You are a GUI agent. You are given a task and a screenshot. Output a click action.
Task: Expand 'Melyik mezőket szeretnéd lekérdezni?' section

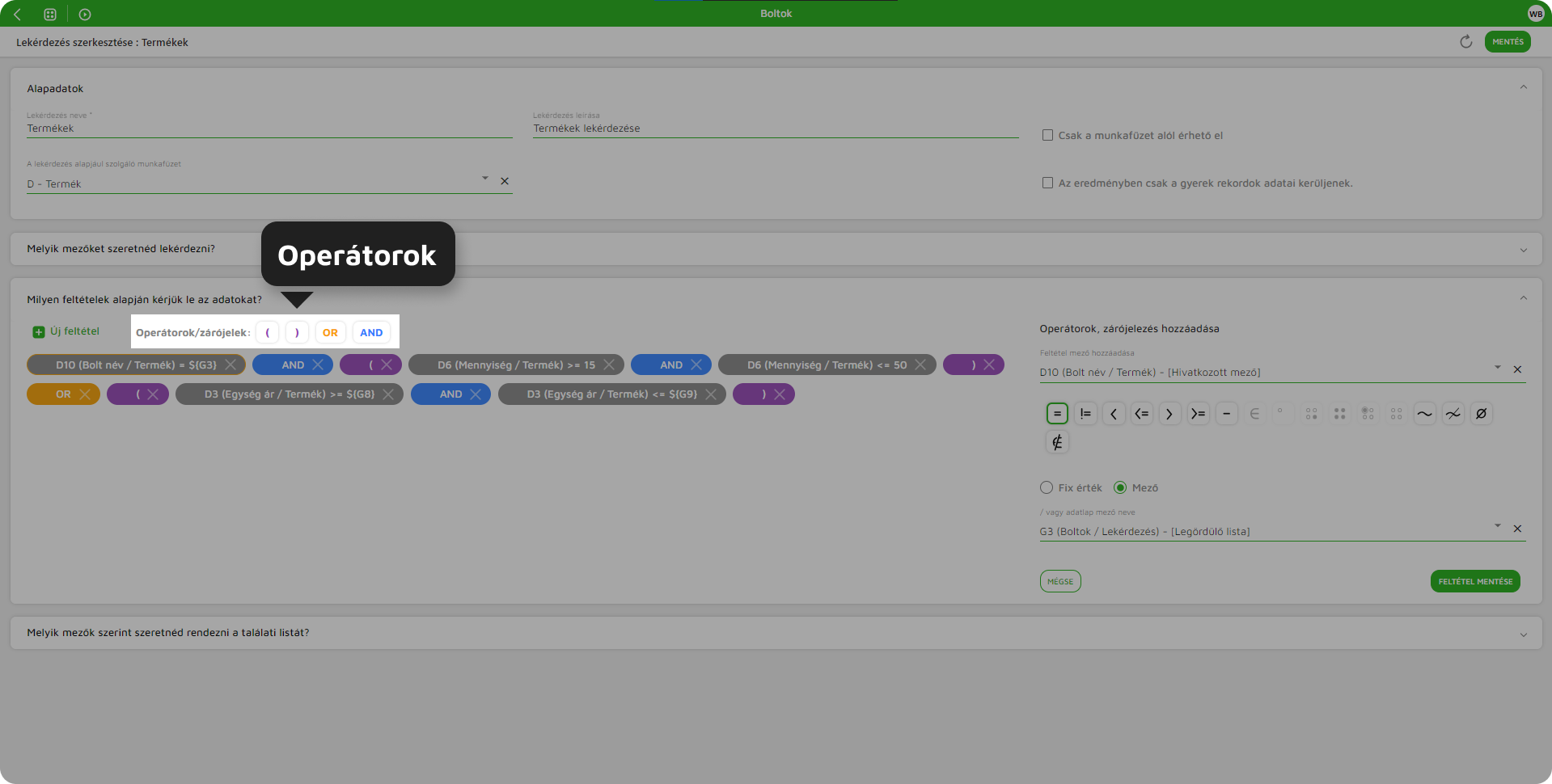[1524, 250]
